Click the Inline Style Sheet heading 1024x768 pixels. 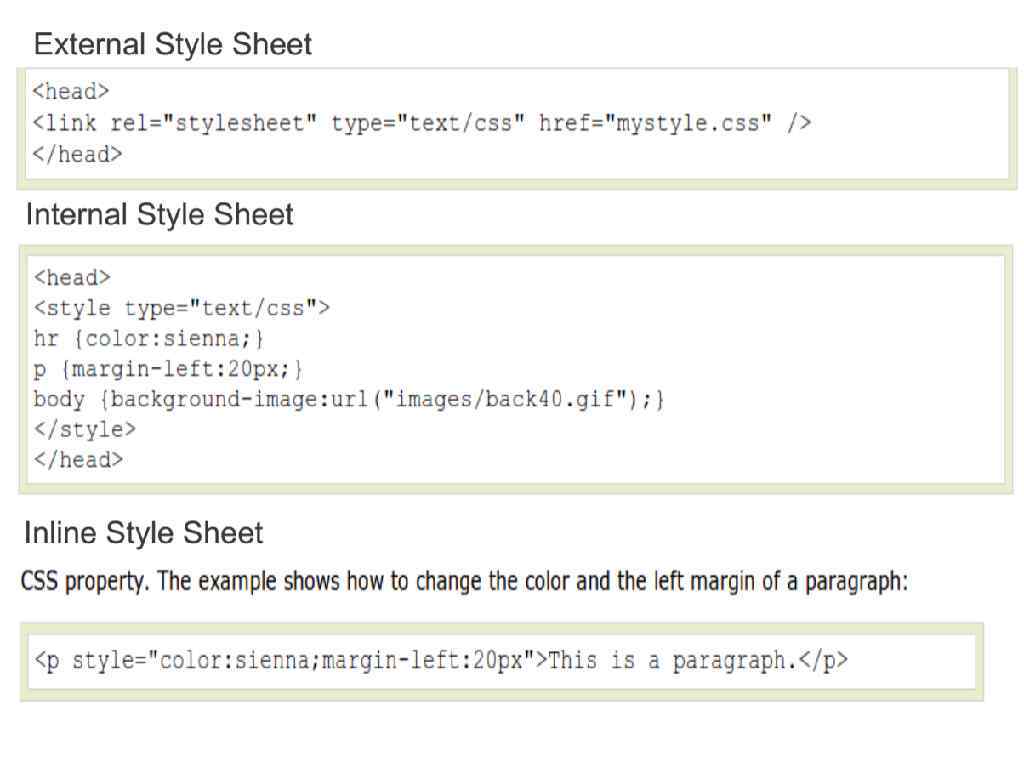coord(143,533)
